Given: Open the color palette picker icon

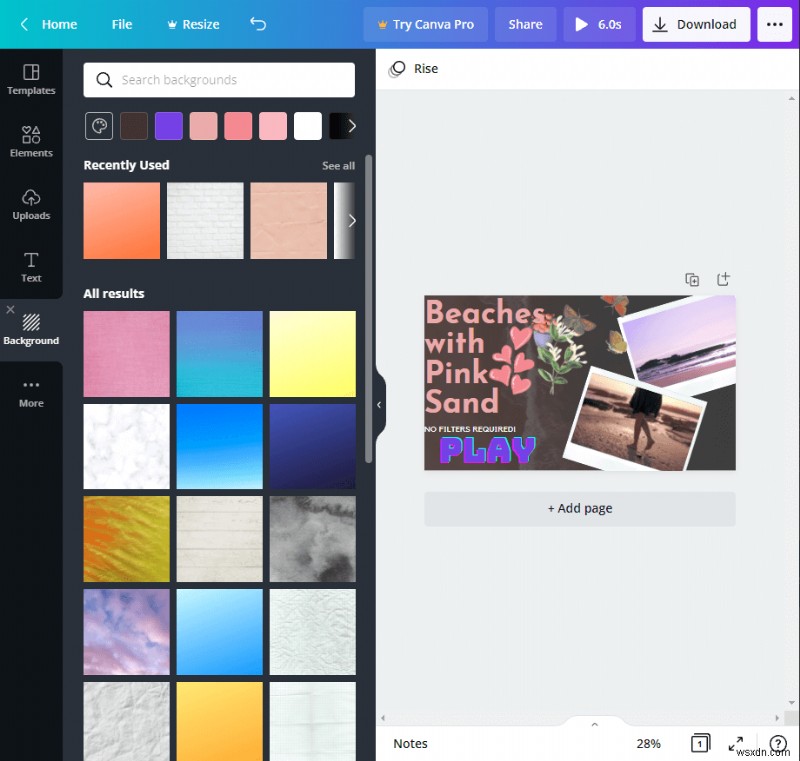Looking at the screenshot, I should 99,126.
